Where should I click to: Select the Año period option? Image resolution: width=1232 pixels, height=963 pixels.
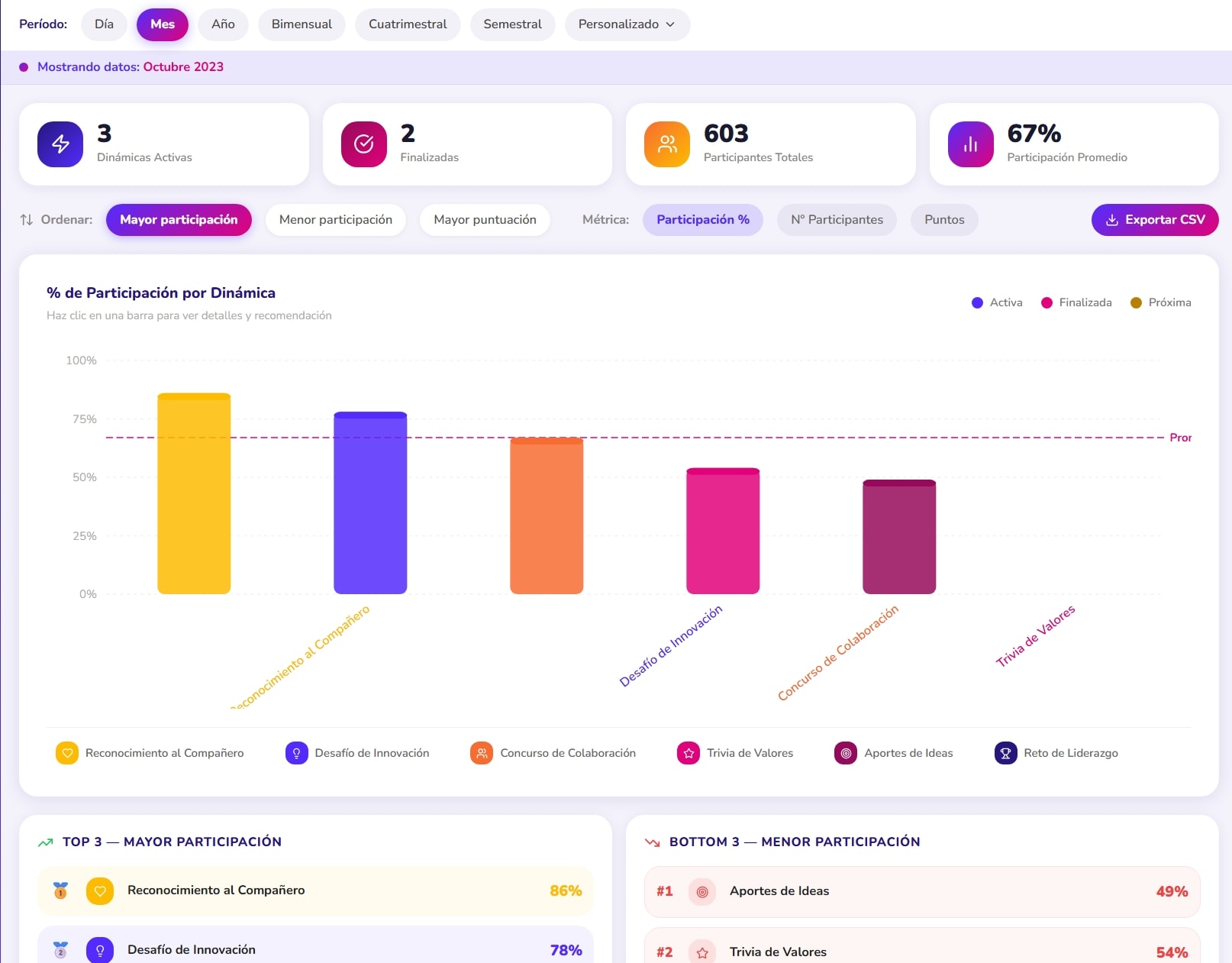(x=223, y=24)
